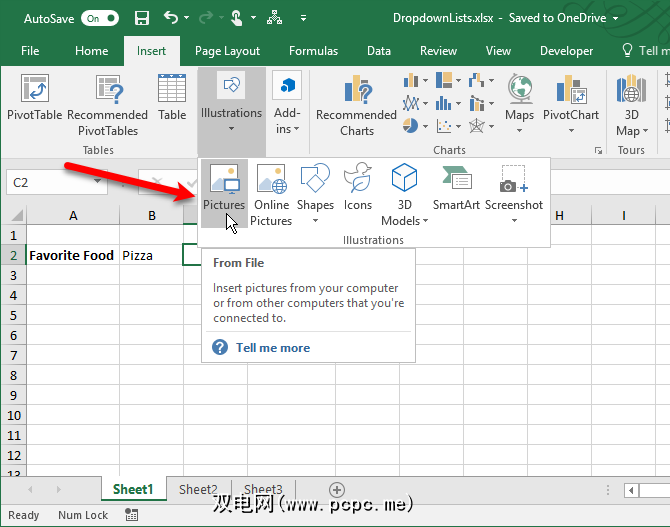Toggle the AutoSave switch off

click(x=98, y=18)
